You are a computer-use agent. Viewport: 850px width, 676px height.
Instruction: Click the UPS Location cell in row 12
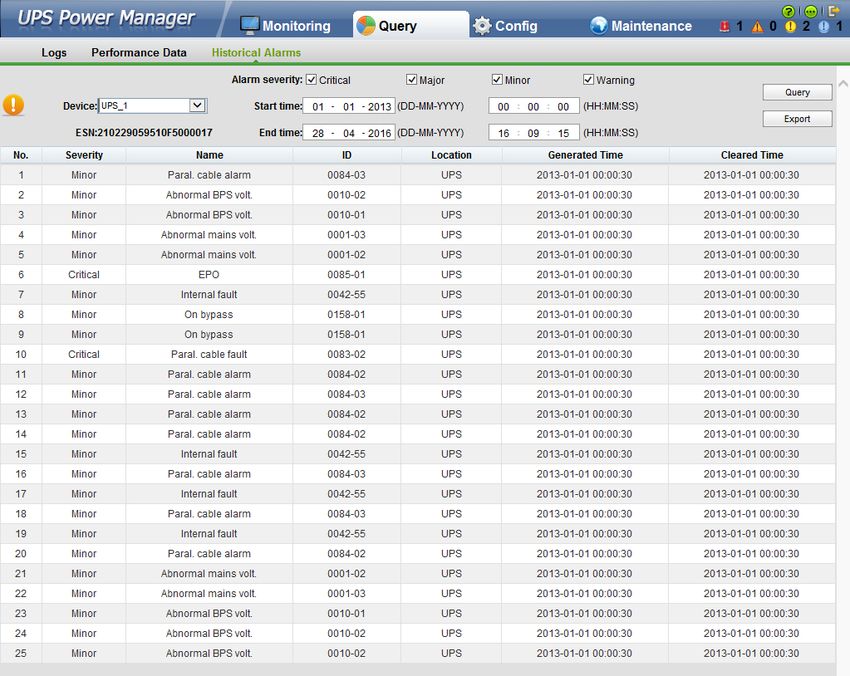451,394
